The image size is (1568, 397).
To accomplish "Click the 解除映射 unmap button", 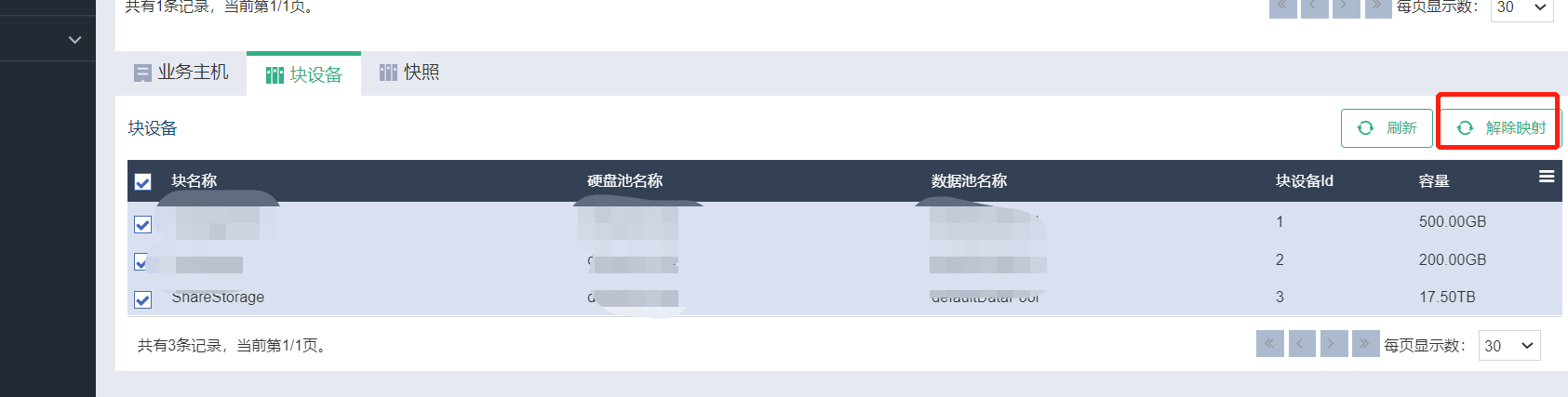I will point(1501,128).
